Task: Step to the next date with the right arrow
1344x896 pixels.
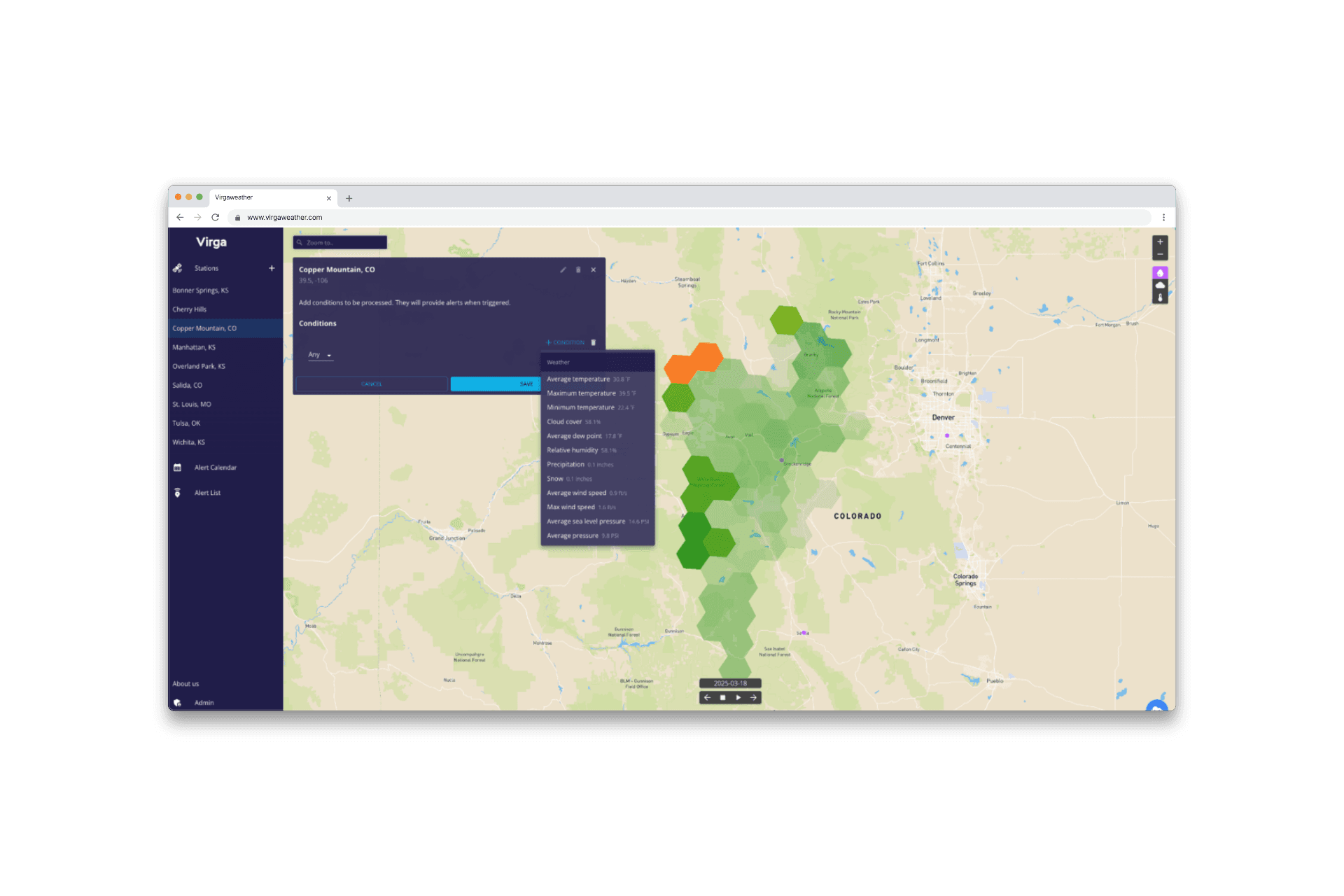Action: pos(753,698)
